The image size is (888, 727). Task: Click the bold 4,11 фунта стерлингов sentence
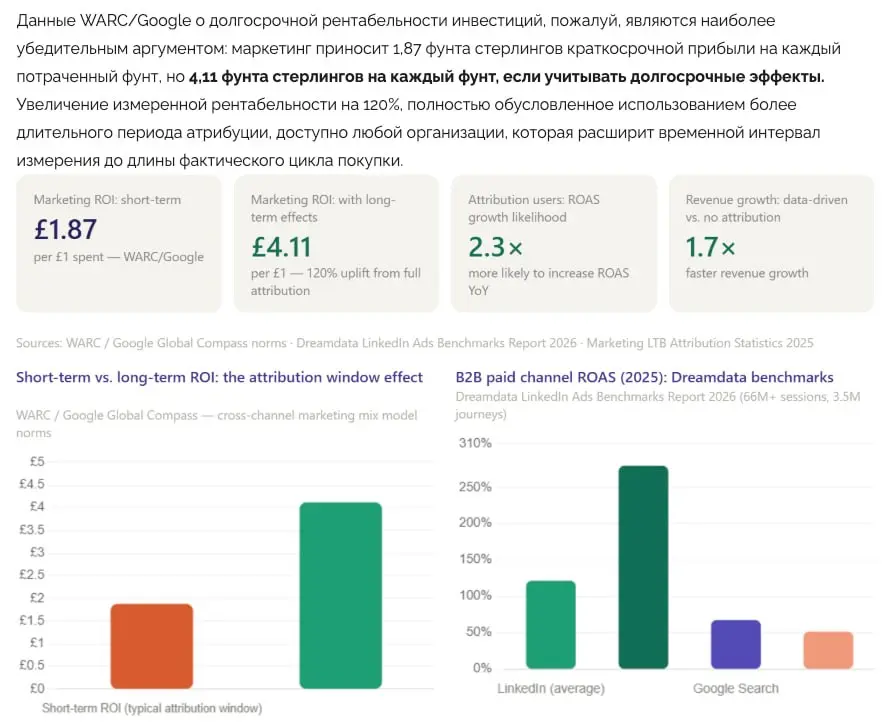tap(506, 76)
